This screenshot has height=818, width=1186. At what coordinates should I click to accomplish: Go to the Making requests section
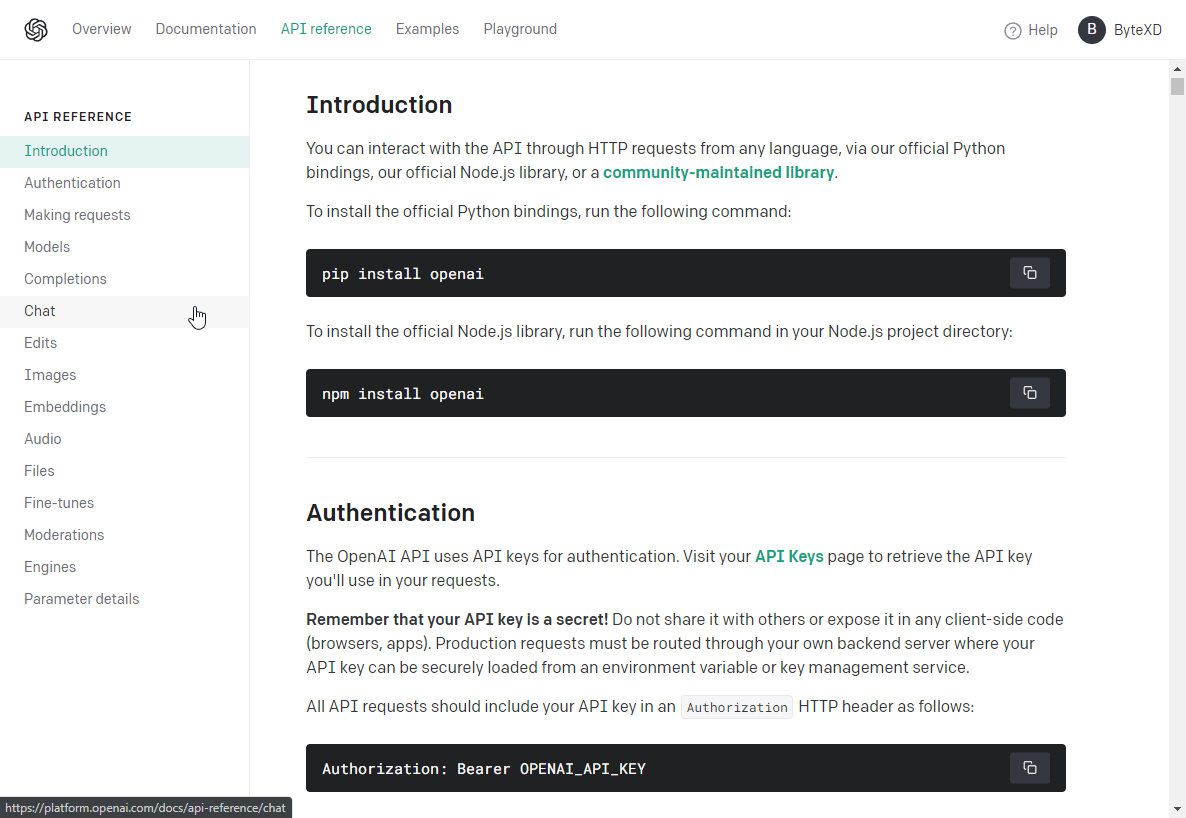coord(77,215)
